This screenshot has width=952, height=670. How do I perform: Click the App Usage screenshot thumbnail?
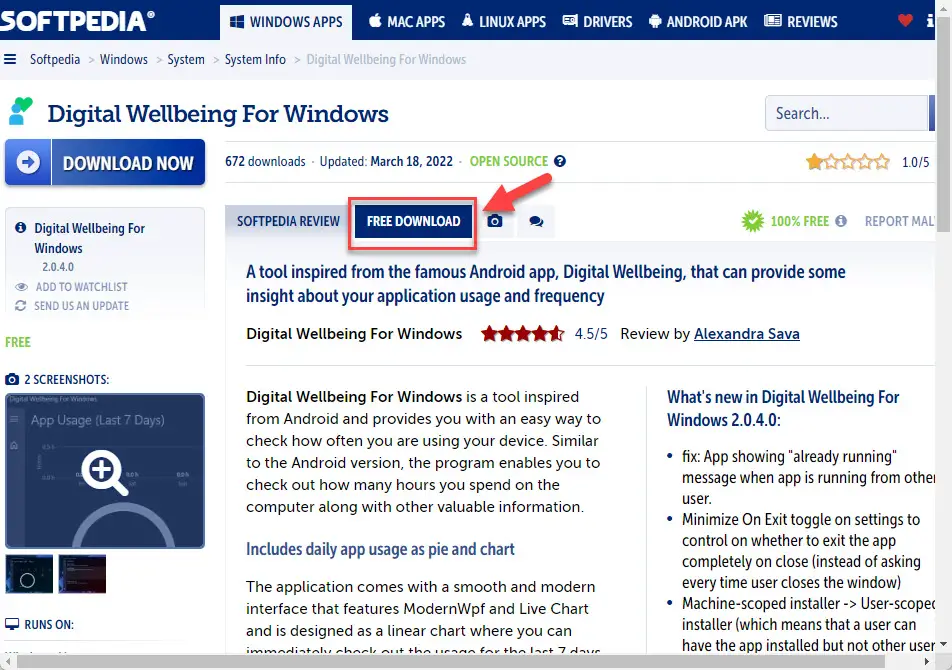click(x=104, y=471)
